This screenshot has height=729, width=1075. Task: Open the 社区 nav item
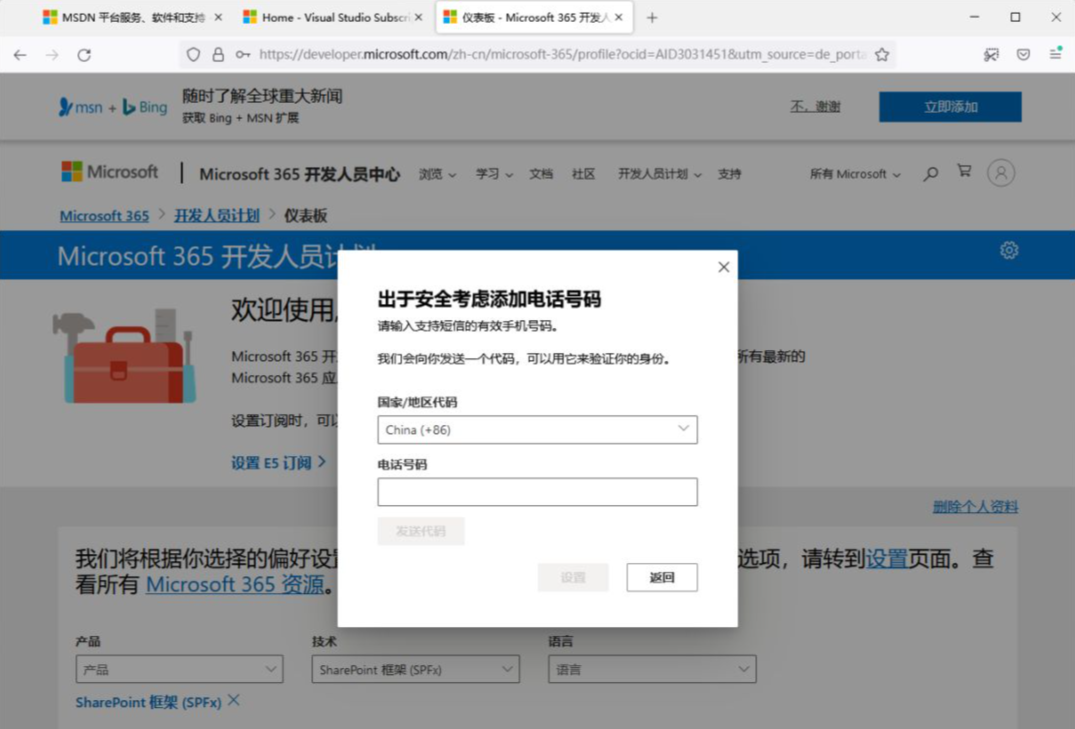click(x=583, y=174)
